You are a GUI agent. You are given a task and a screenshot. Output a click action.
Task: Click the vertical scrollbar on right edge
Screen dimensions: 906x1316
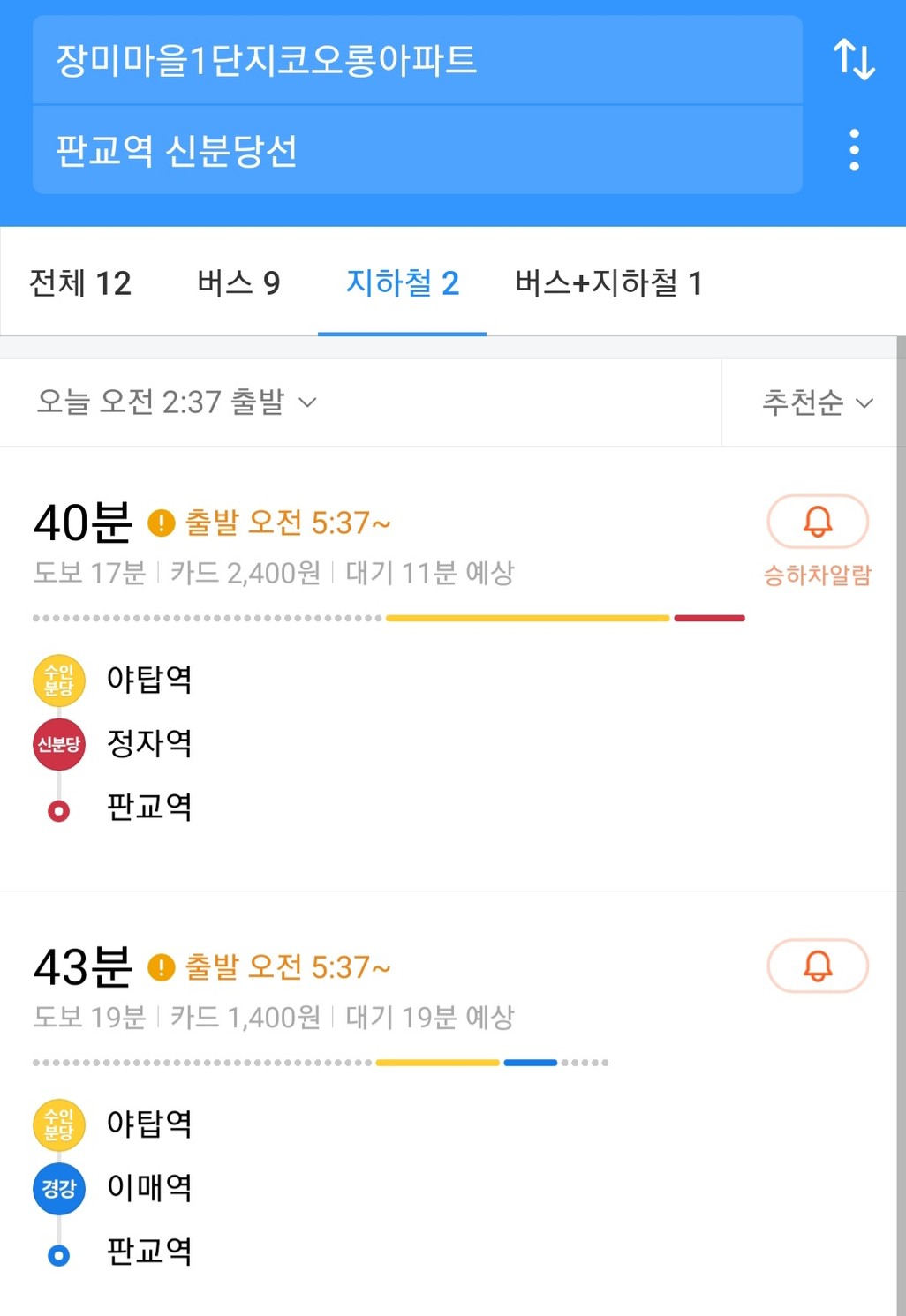tap(901, 825)
